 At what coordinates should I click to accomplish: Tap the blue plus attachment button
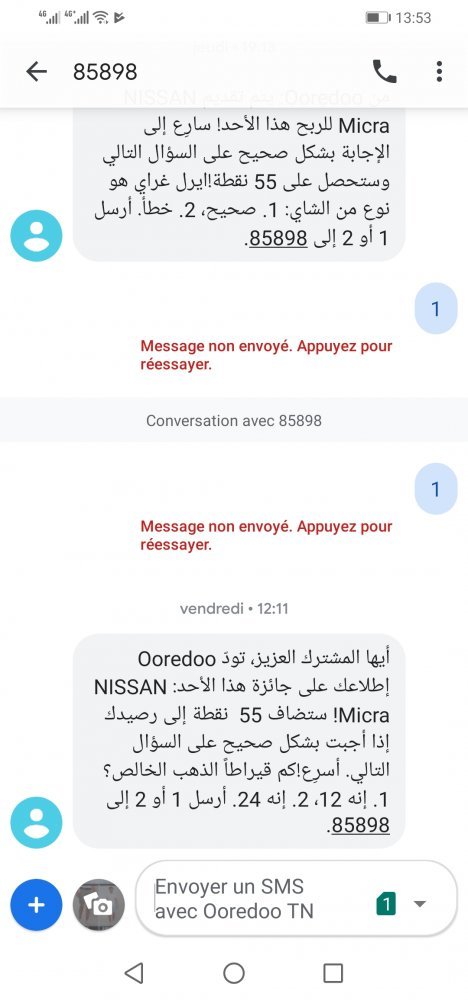tap(36, 904)
